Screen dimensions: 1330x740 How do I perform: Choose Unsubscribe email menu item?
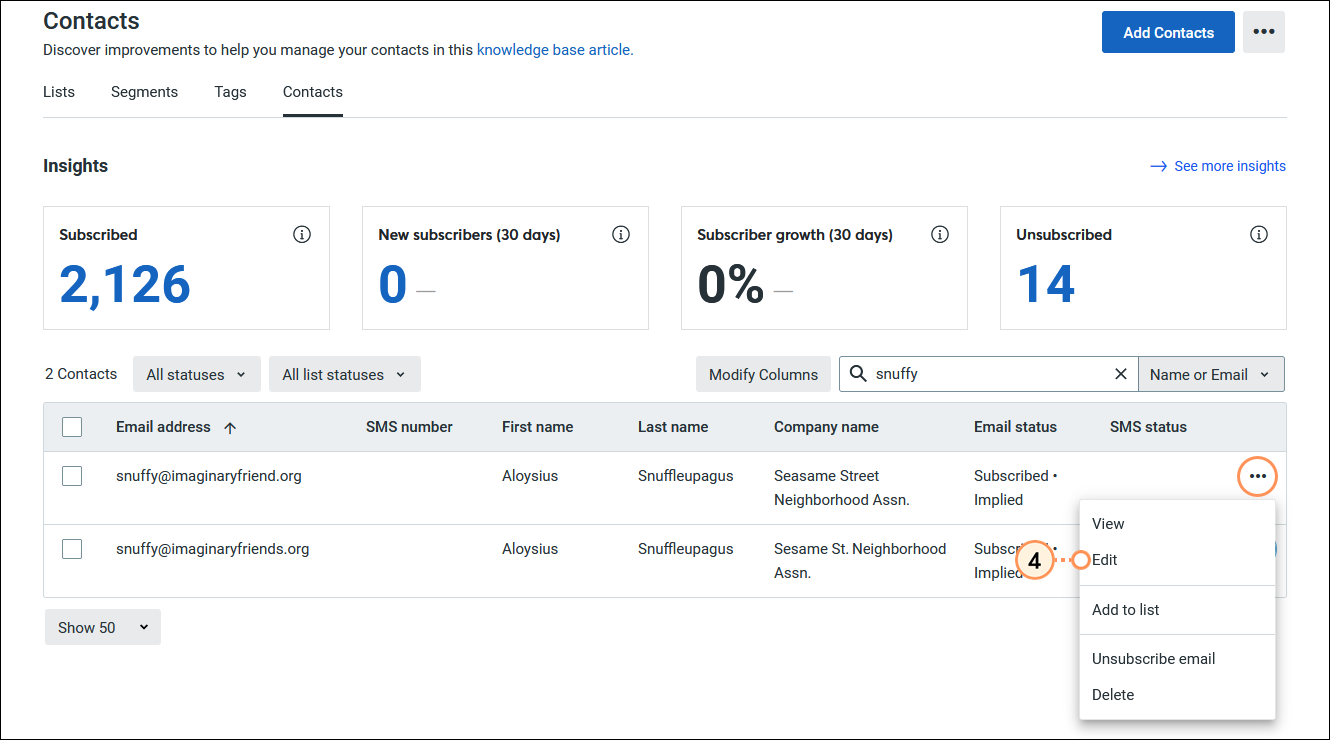[x=1177, y=659]
